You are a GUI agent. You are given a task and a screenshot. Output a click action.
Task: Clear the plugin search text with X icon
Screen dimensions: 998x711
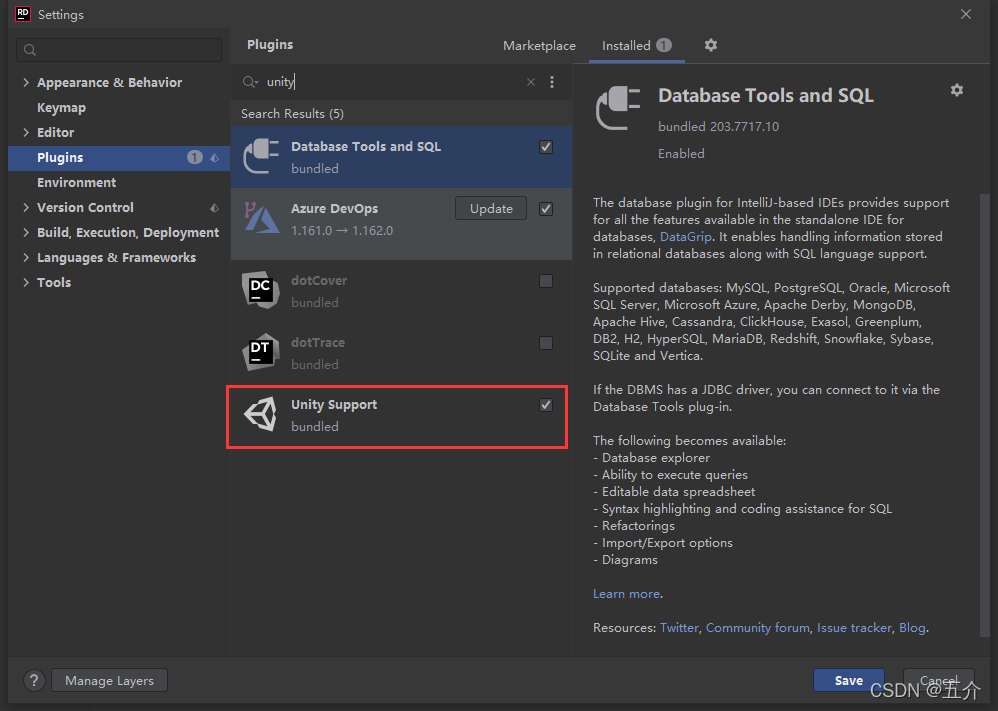[x=530, y=82]
